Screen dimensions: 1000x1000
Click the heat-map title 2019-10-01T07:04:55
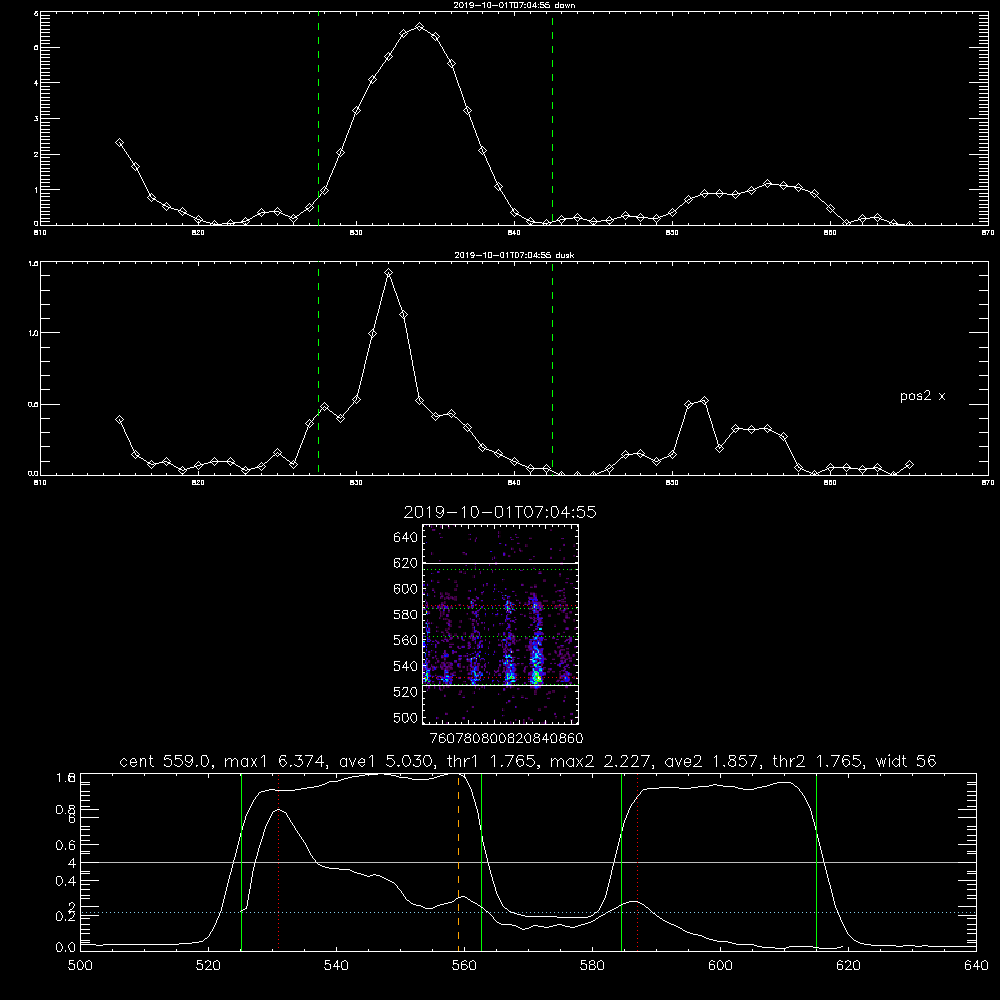tap(500, 513)
